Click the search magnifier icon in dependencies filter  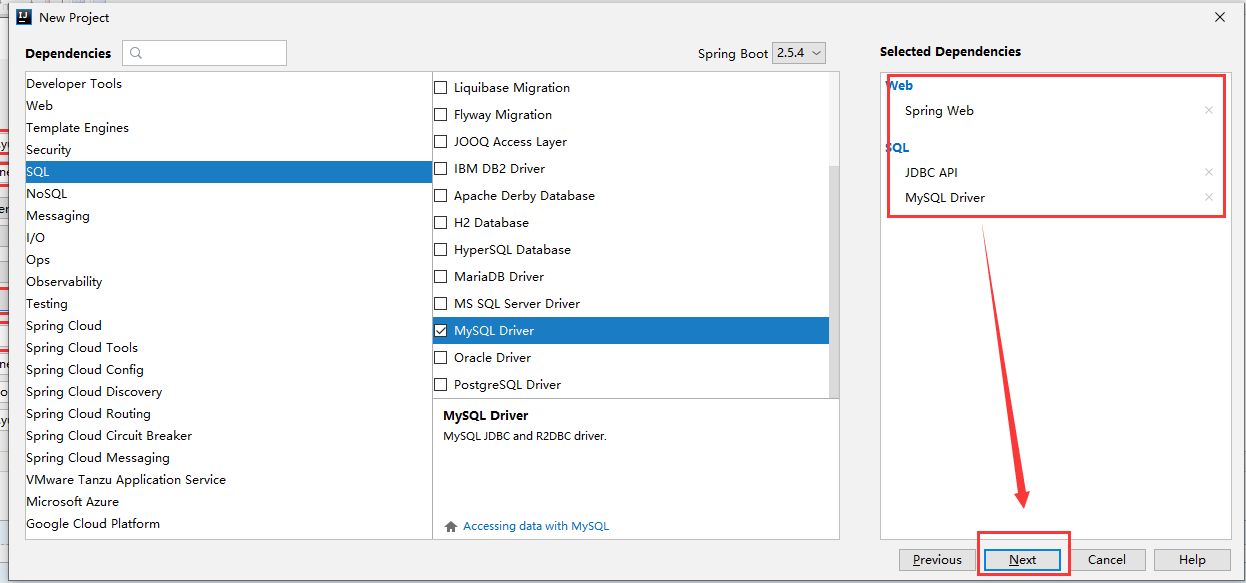coord(137,53)
